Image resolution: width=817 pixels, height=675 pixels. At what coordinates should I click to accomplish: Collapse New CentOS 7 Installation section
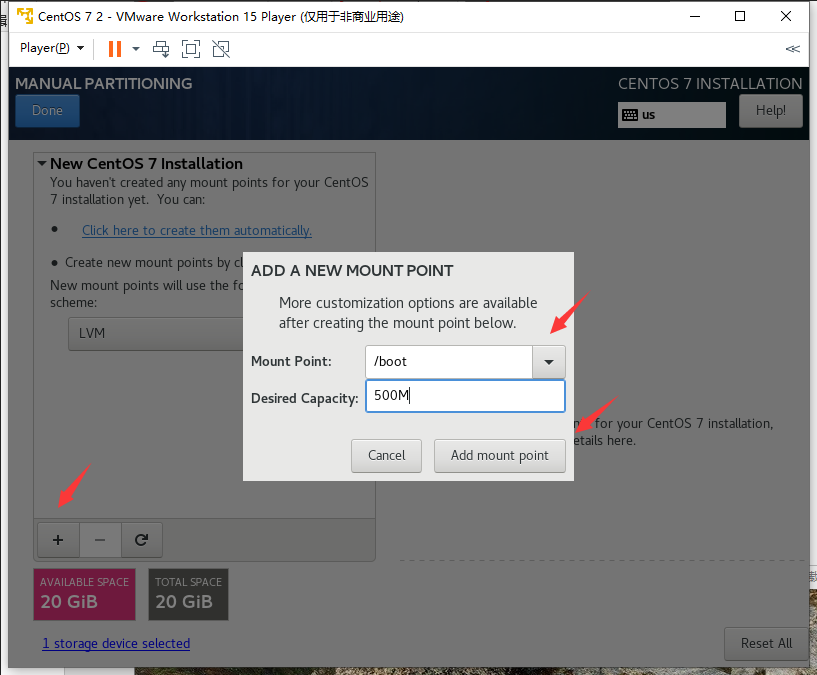[x=42, y=163]
